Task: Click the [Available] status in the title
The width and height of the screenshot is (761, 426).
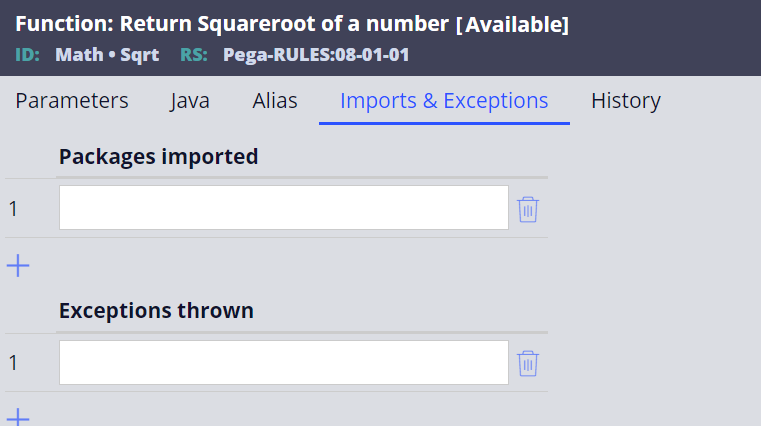Action: (x=513, y=24)
